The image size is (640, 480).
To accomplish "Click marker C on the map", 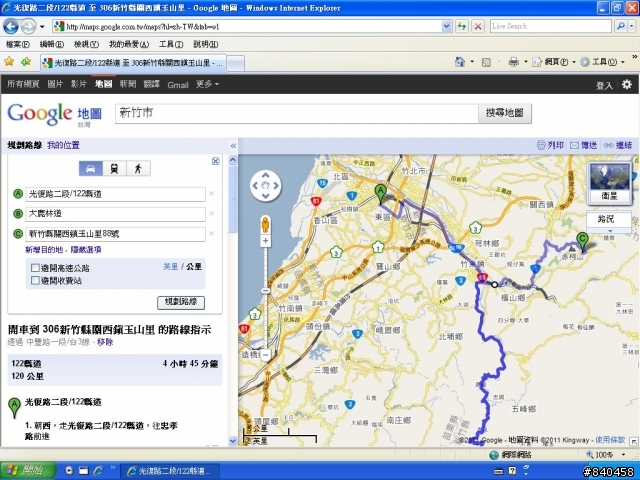I will click(x=582, y=242).
